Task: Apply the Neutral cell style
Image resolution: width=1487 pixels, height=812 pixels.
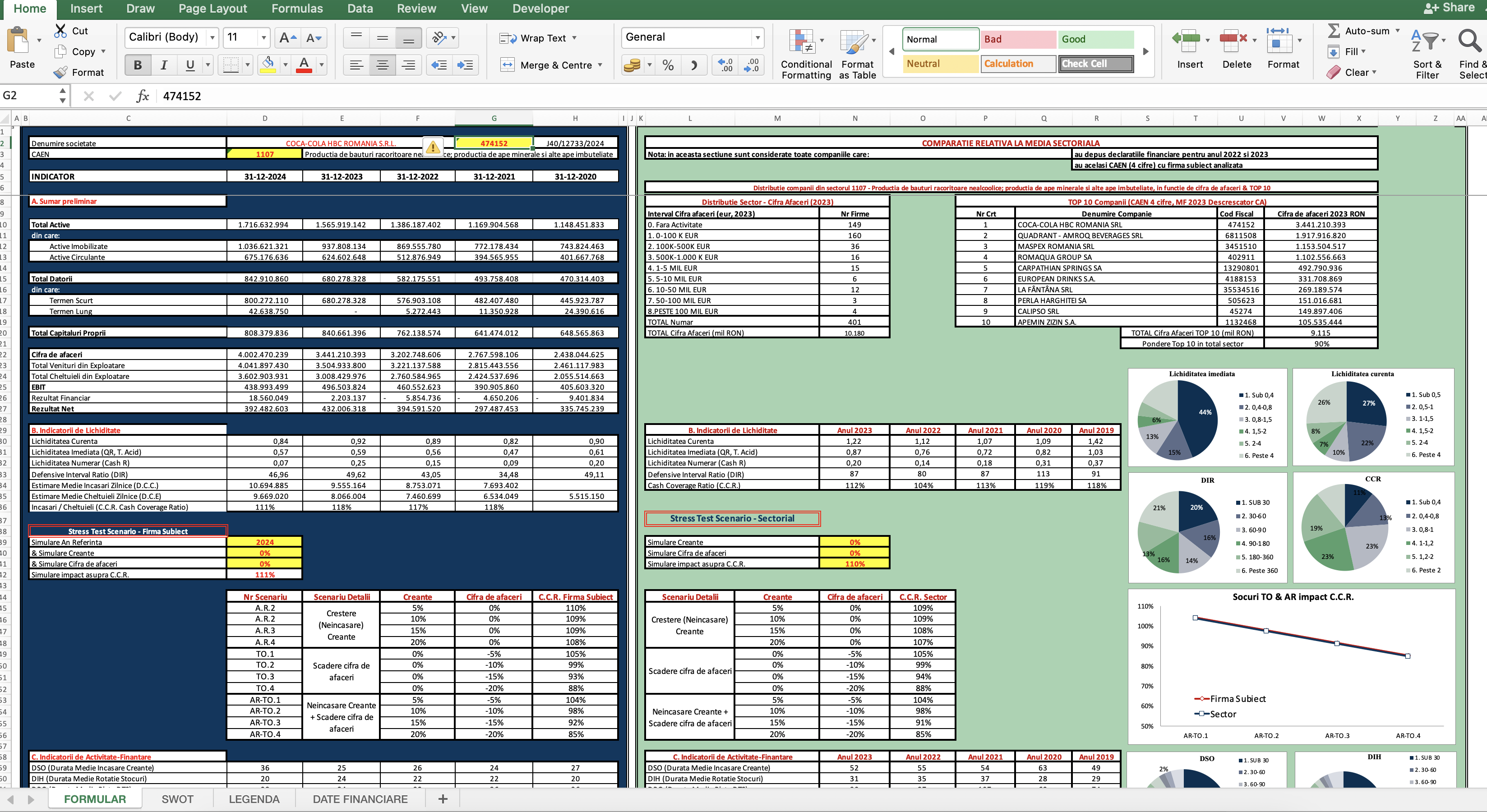Action: [x=941, y=64]
